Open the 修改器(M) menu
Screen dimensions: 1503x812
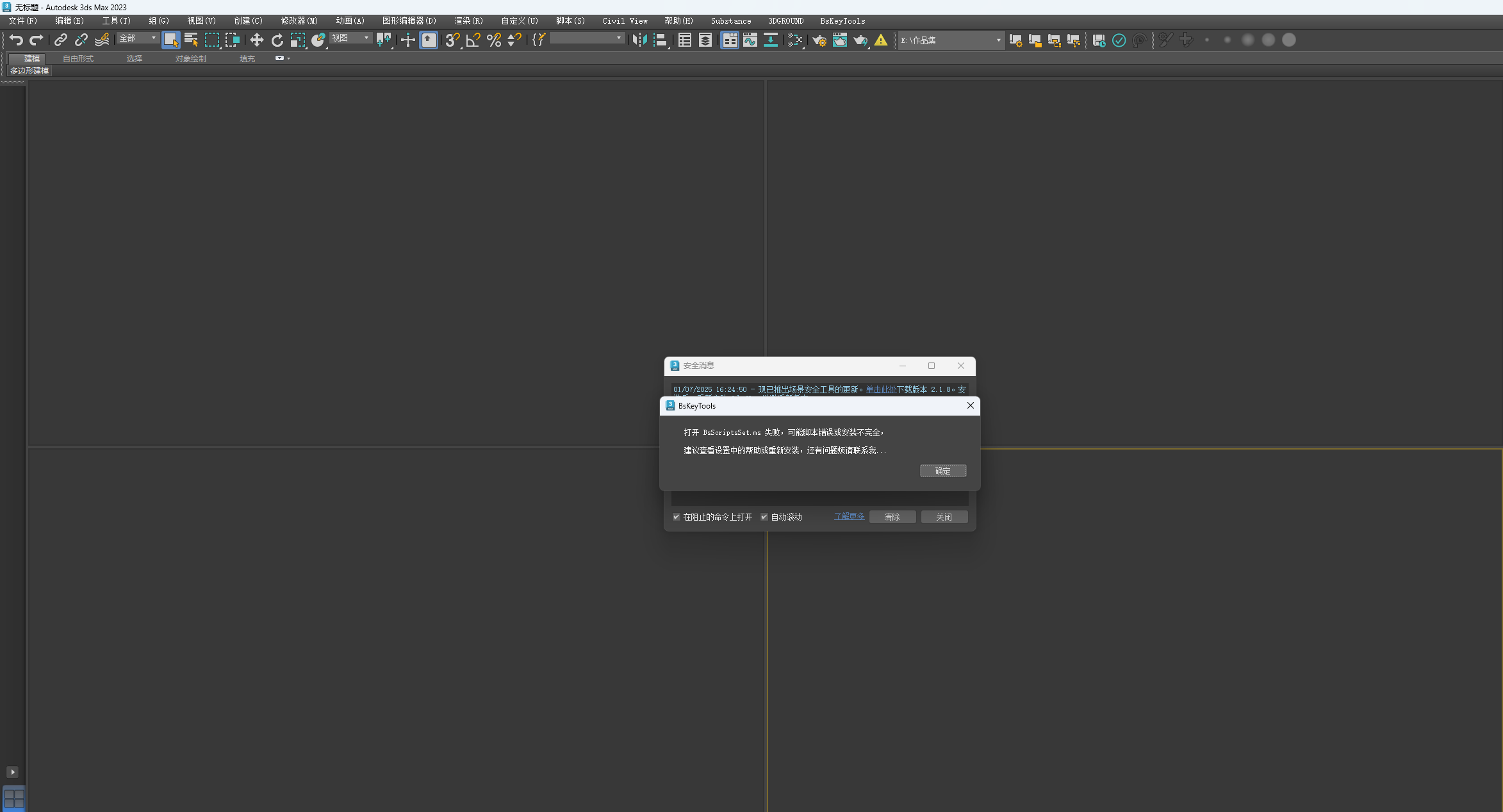click(299, 21)
